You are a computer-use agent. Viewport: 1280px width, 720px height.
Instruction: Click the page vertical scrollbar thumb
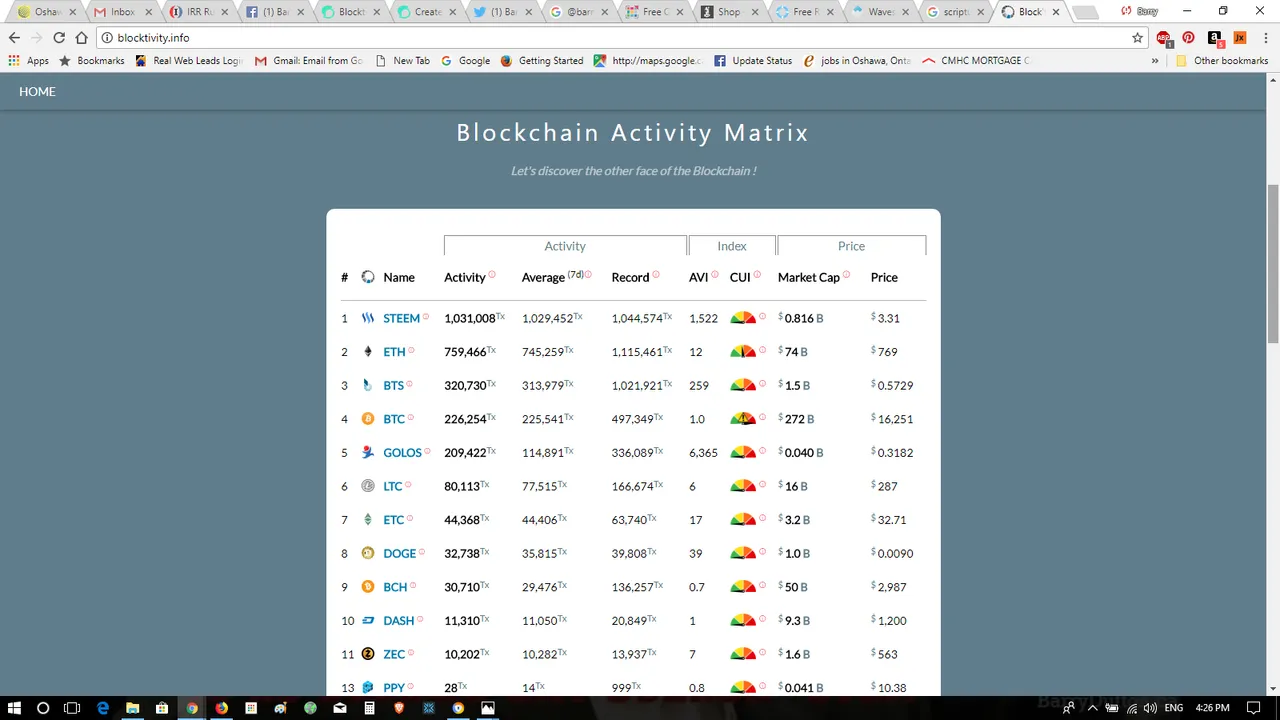[x=1273, y=262]
